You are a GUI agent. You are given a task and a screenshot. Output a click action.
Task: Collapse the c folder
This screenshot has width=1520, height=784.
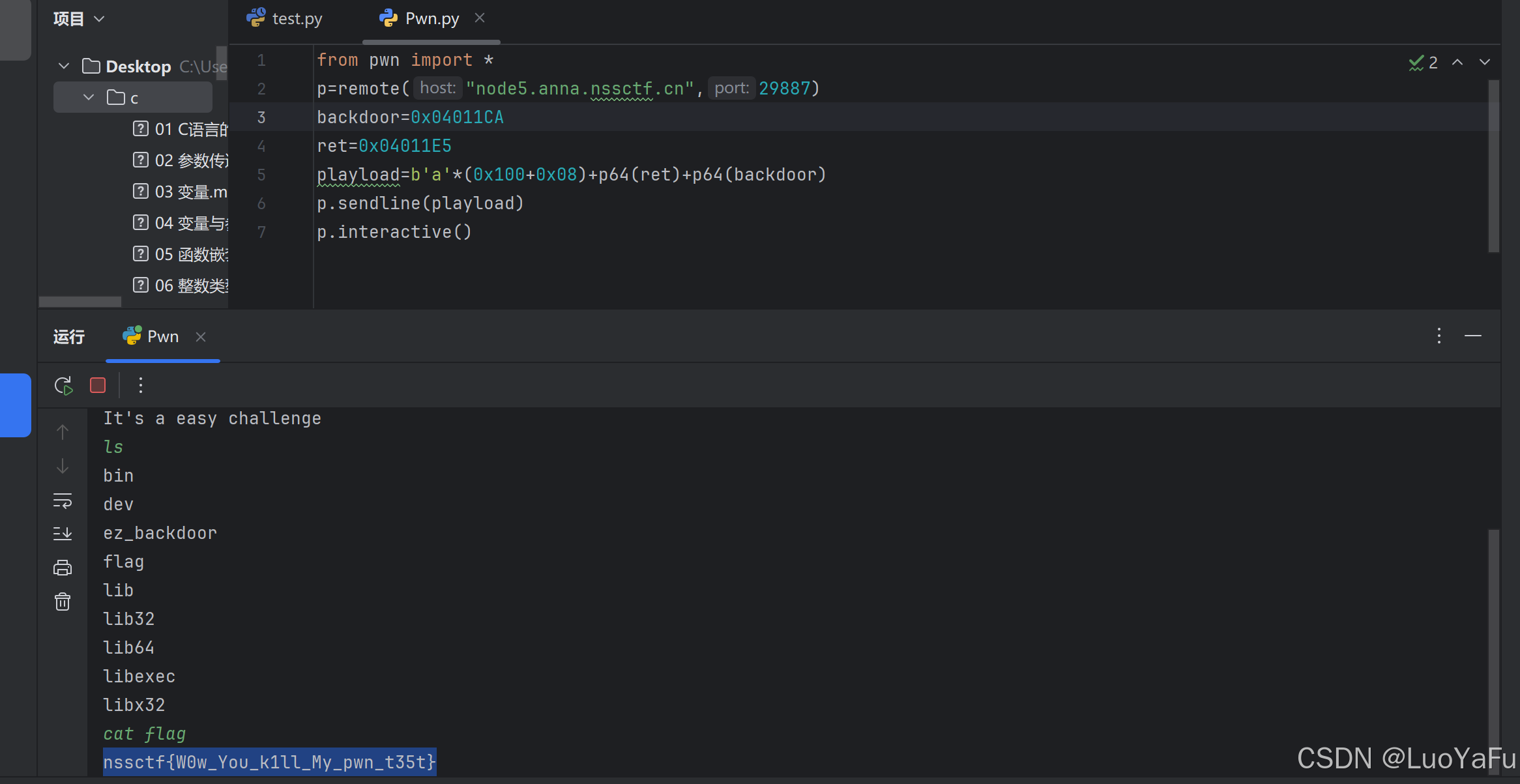click(x=89, y=98)
